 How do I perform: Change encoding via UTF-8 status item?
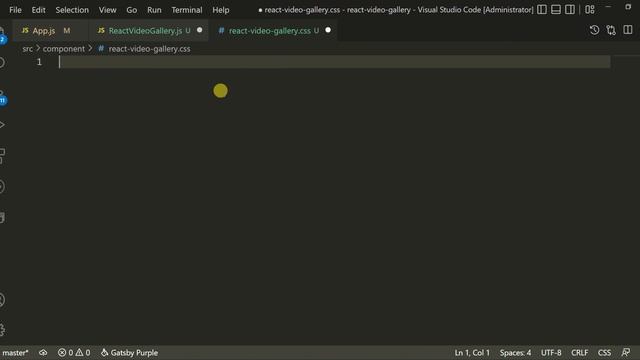point(551,353)
